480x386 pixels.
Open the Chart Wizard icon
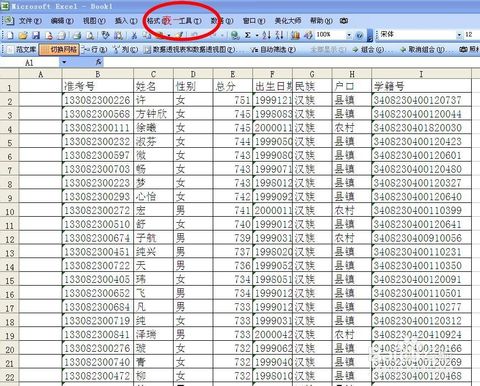click(x=295, y=35)
